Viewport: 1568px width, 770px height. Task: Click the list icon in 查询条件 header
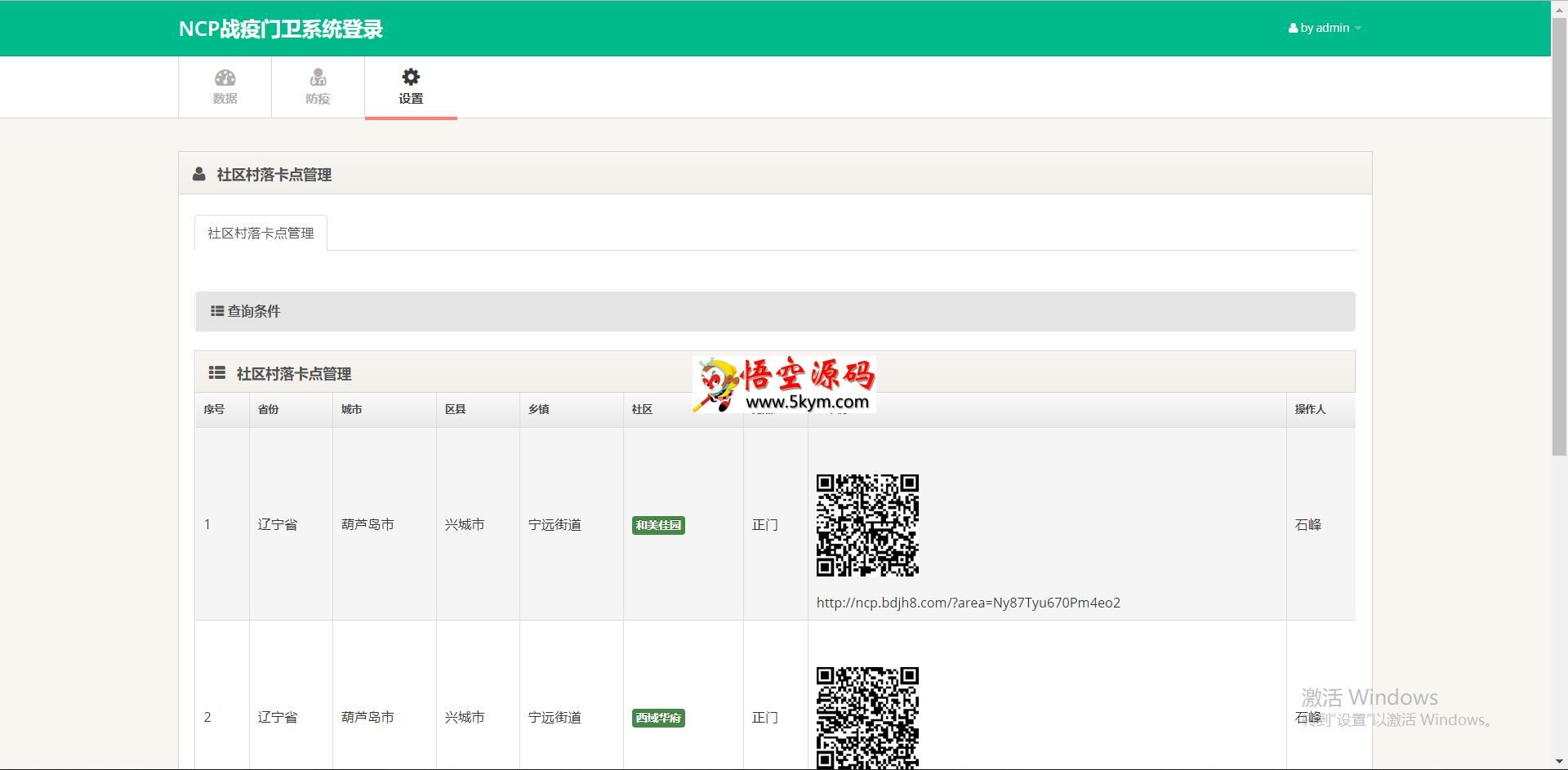[217, 311]
